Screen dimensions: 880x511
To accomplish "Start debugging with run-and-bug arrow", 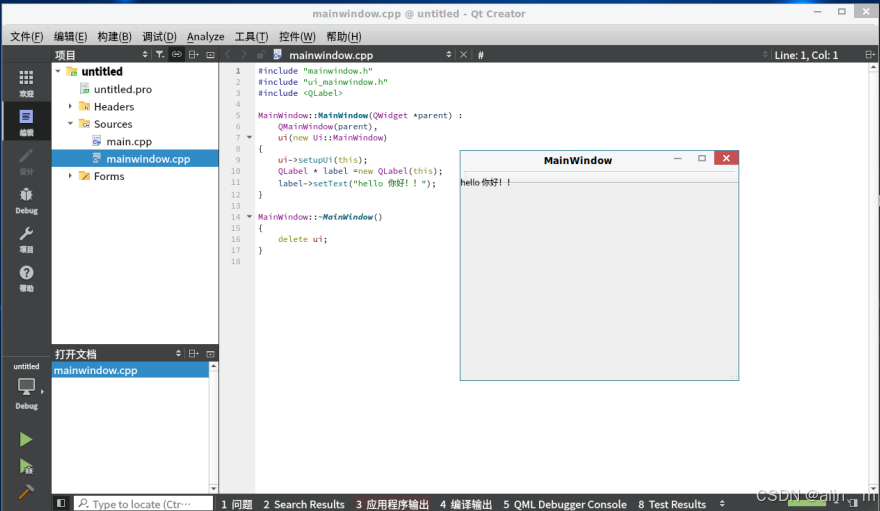I will (26, 466).
